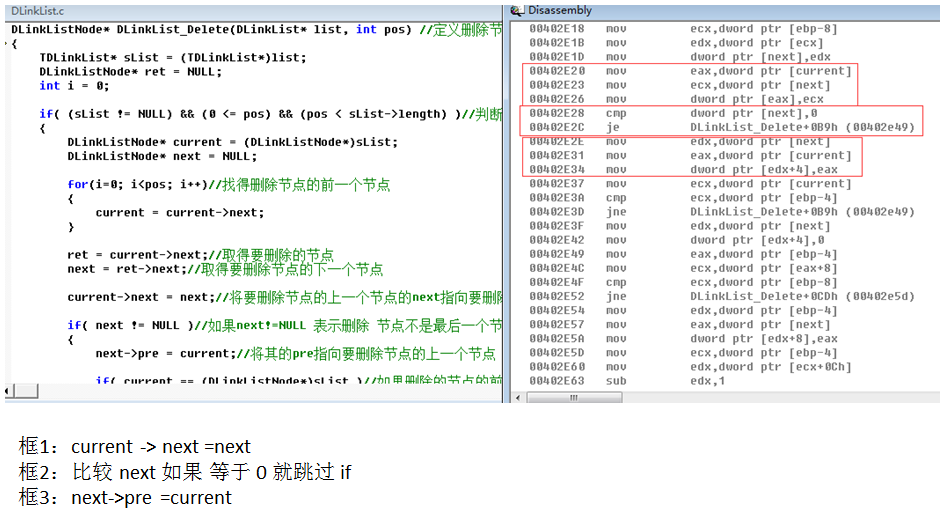Click address 00402E60 in disassembly
This screenshot has width=946, height=532.
tap(557, 366)
